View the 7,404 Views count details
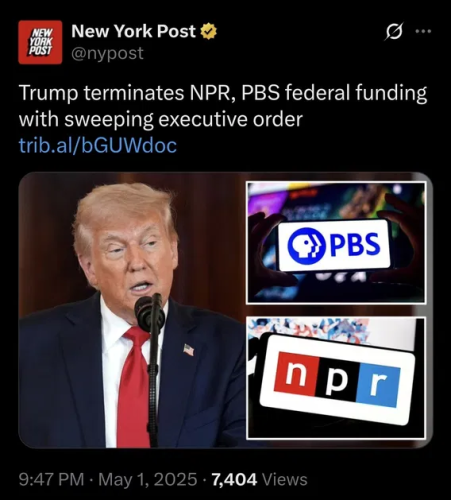This screenshot has height=500, width=451. (259, 480)
